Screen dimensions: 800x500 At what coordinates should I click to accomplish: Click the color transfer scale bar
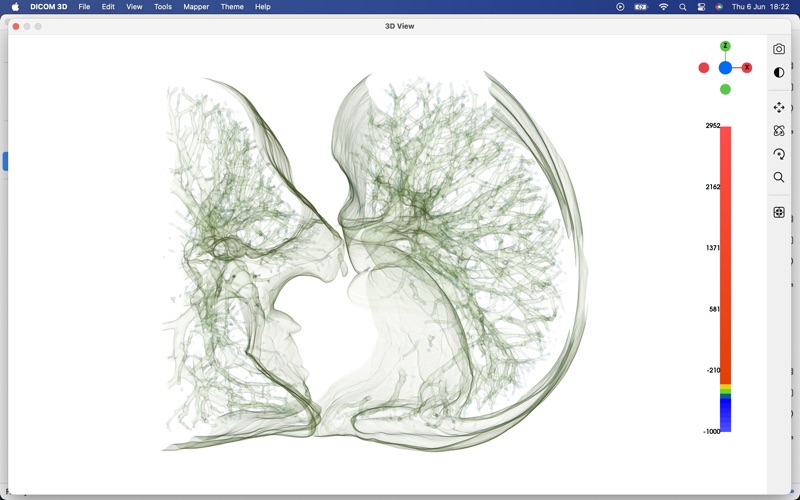coord(725,279)
